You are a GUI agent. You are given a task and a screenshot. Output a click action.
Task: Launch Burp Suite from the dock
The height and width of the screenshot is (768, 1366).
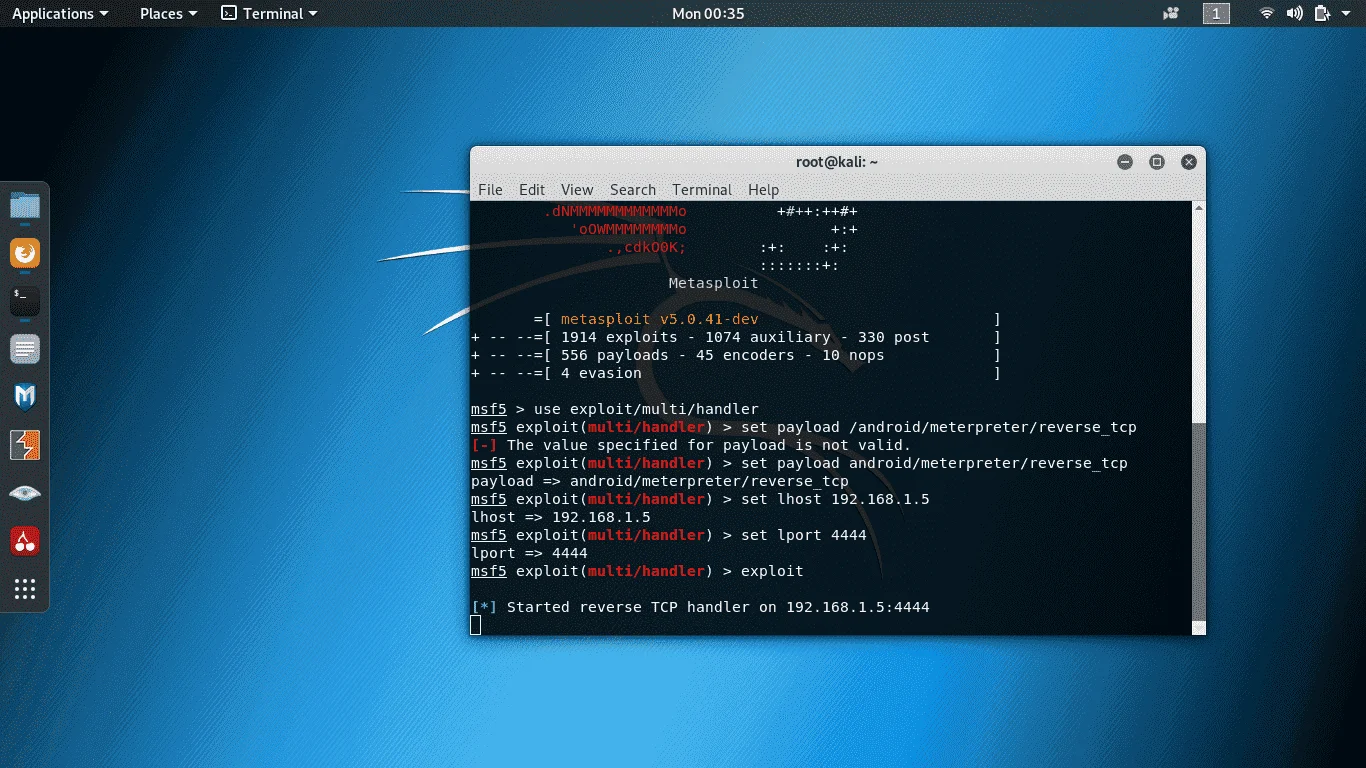tap(25, 445)
